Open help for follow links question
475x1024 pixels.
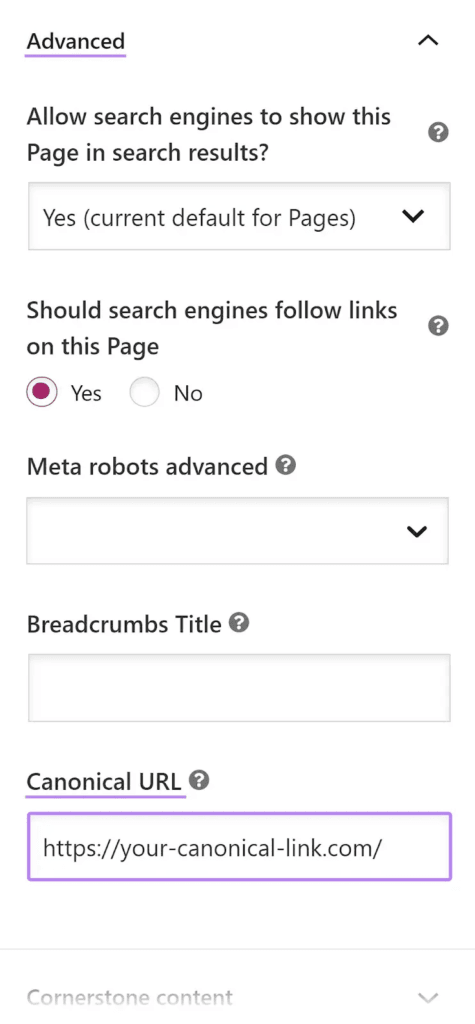coord(438,326)
